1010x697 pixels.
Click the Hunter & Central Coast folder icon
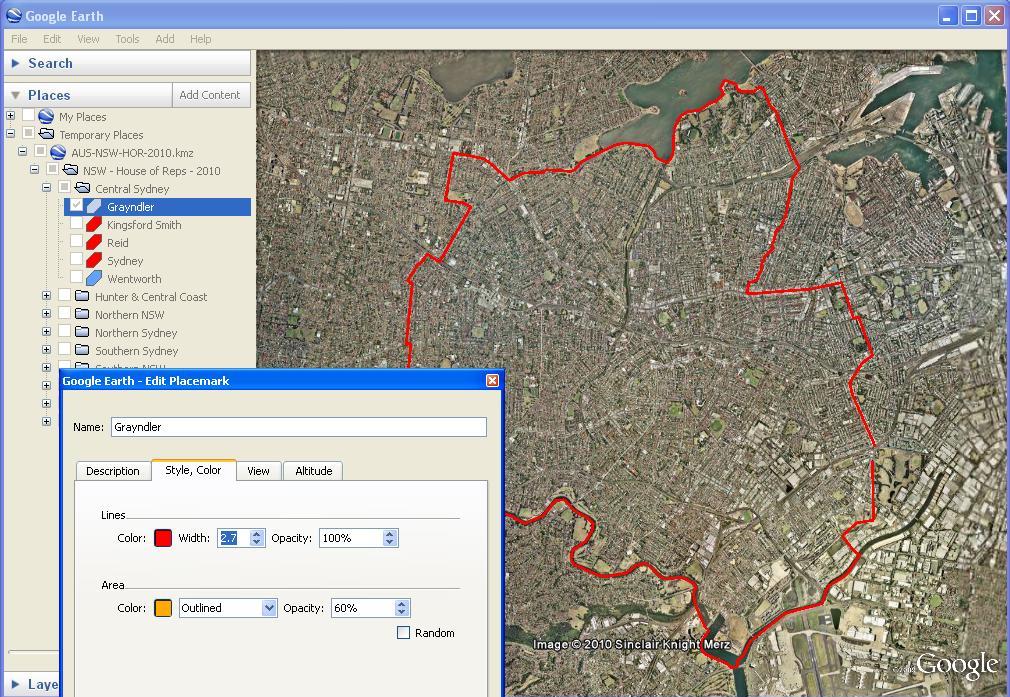tap(82, 296)
